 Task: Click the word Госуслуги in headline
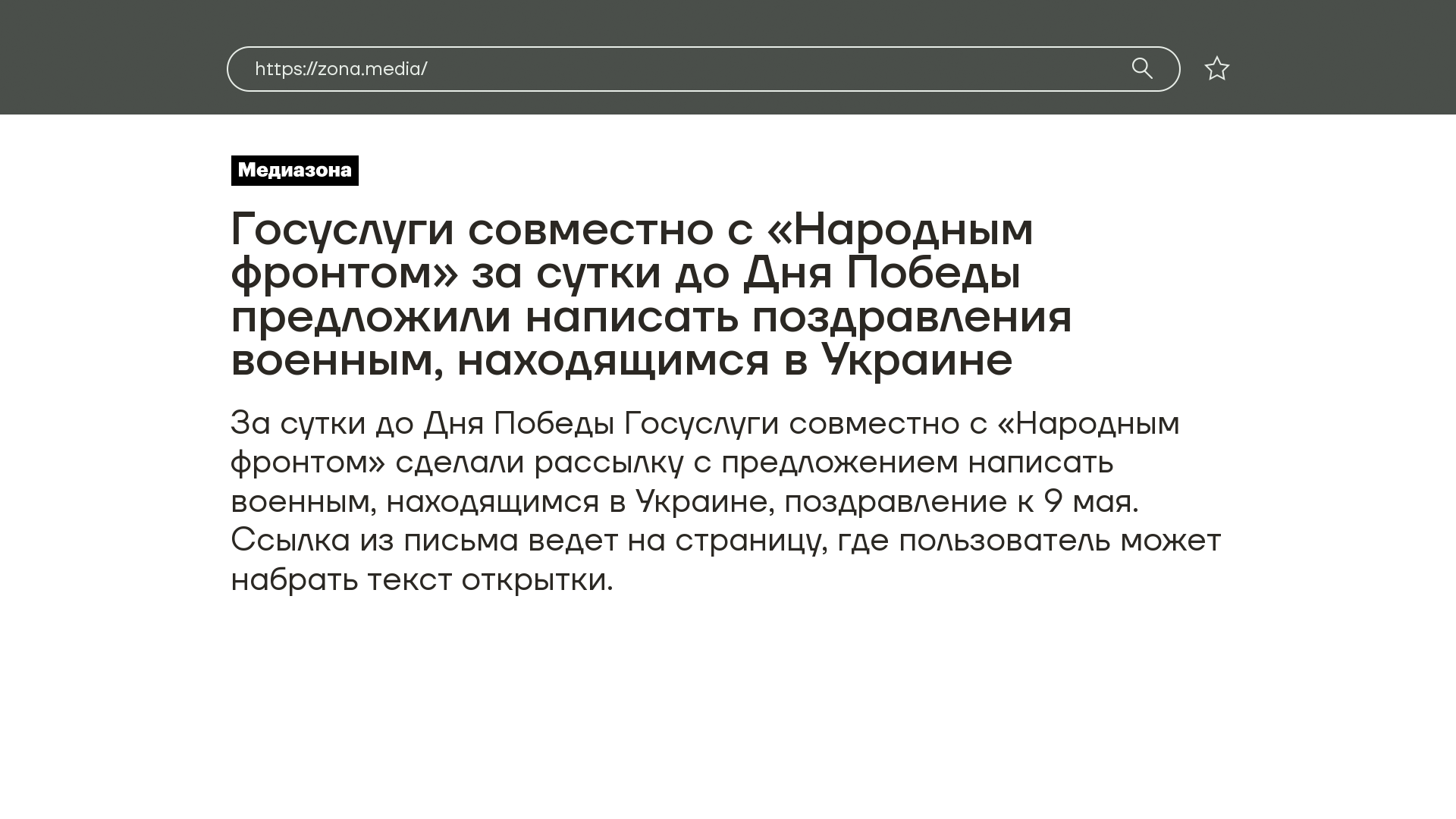pyautogui.click(x=342, y=229)
